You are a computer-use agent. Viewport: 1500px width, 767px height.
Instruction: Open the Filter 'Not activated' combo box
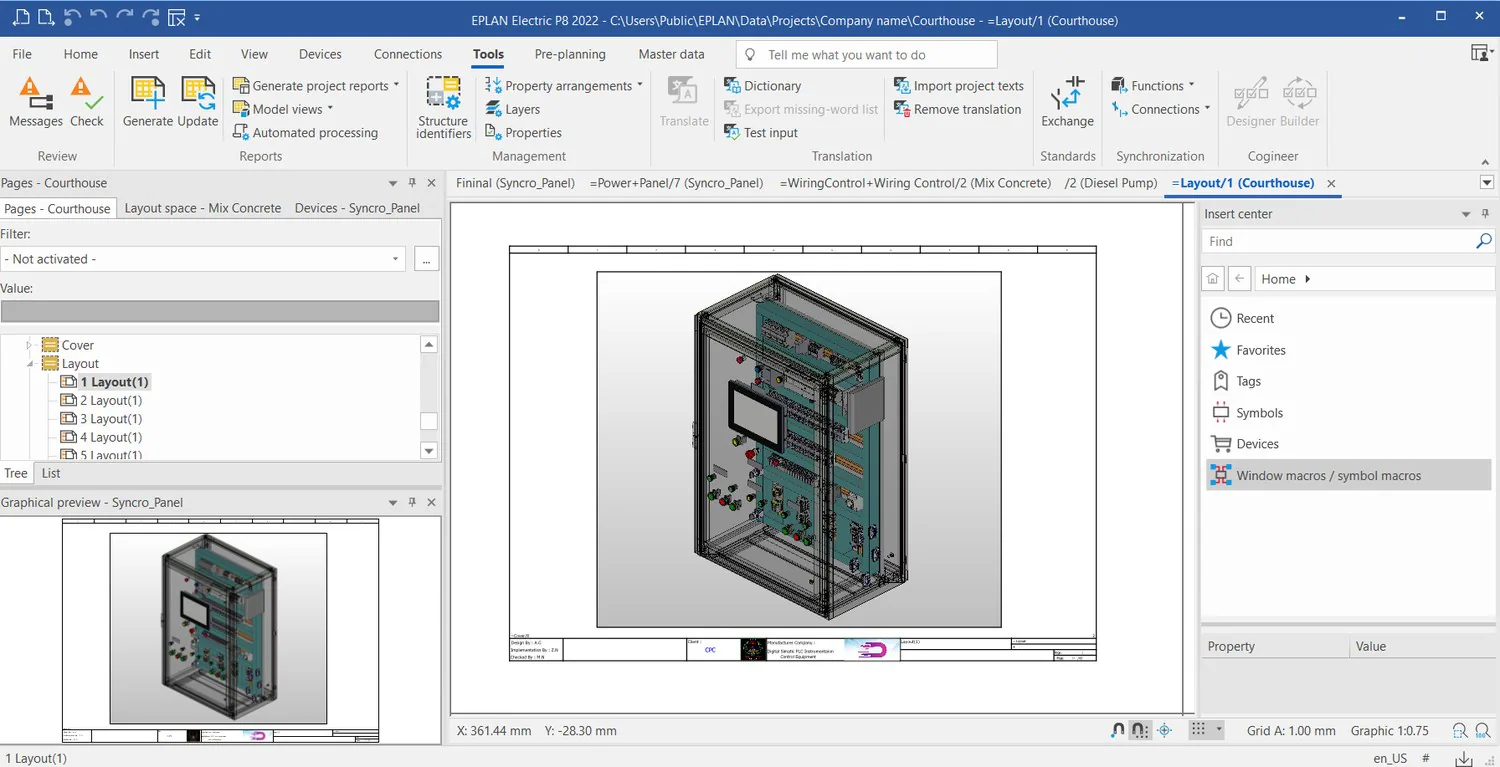click(x=203, y=259)
